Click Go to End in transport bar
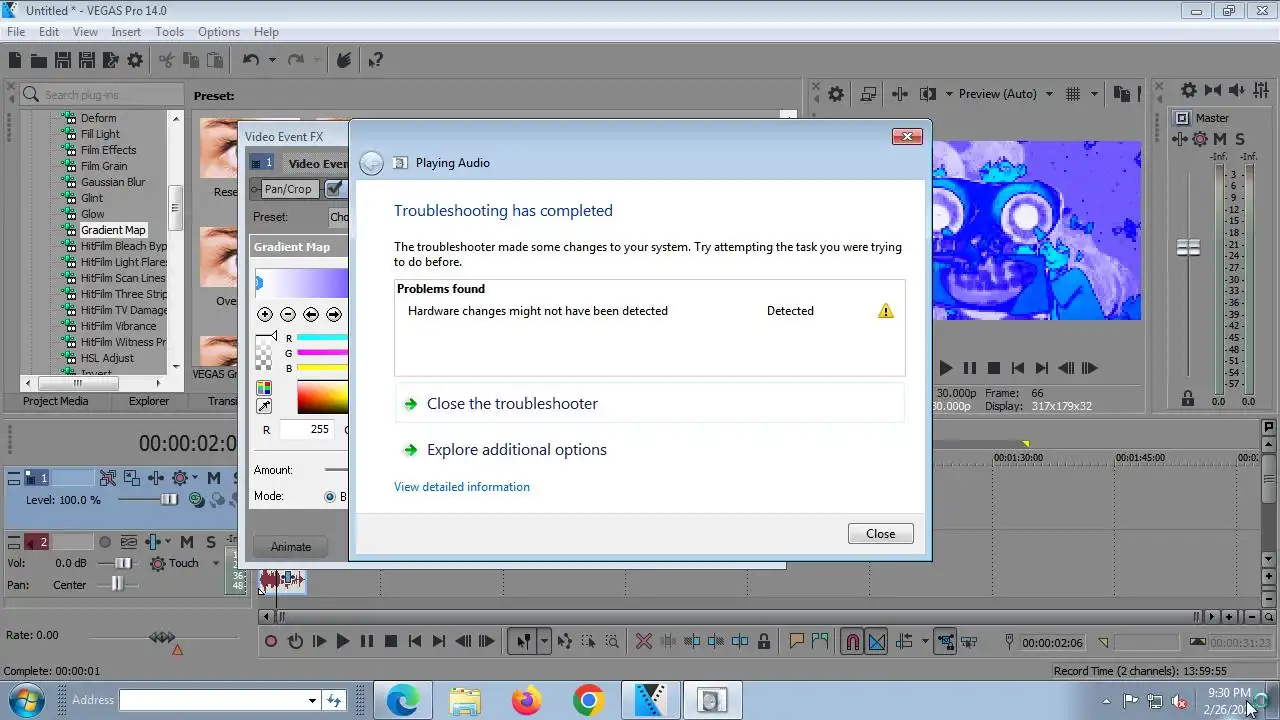 click(439, 642)
